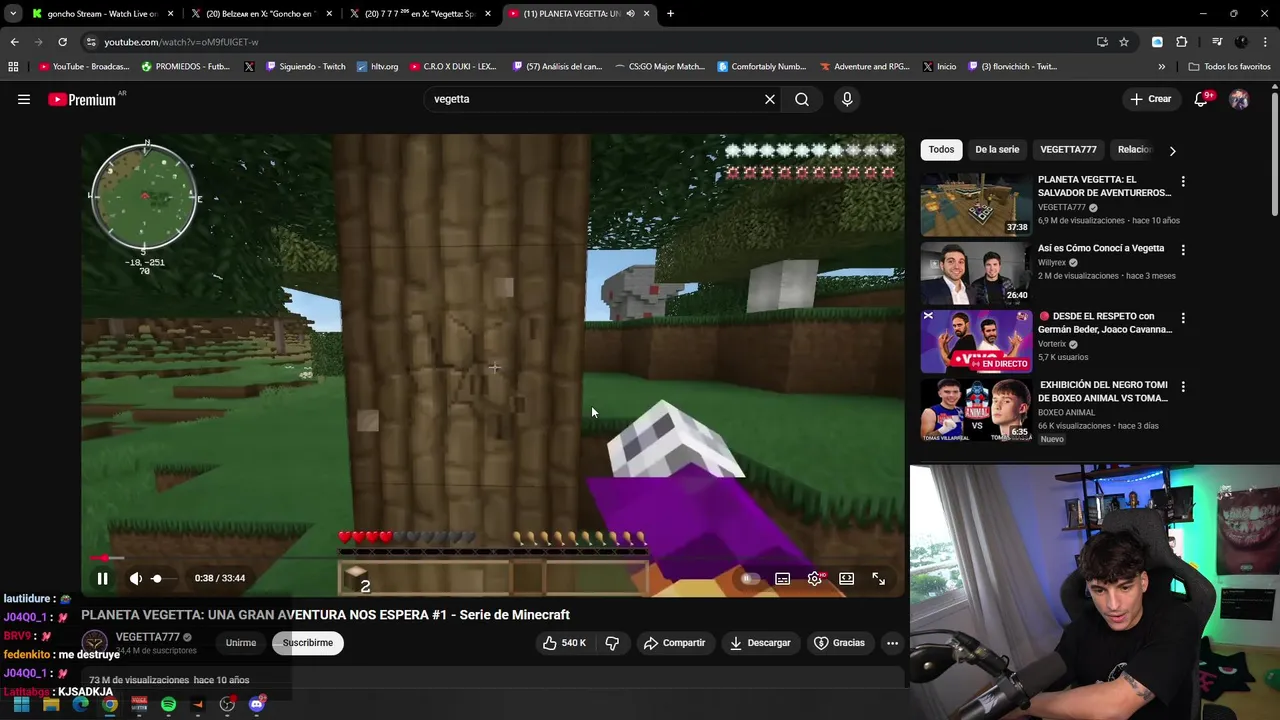Bookmark this page with the star icon
The width and height of the screenshot is (1280, 720).
click(1124, 42)
